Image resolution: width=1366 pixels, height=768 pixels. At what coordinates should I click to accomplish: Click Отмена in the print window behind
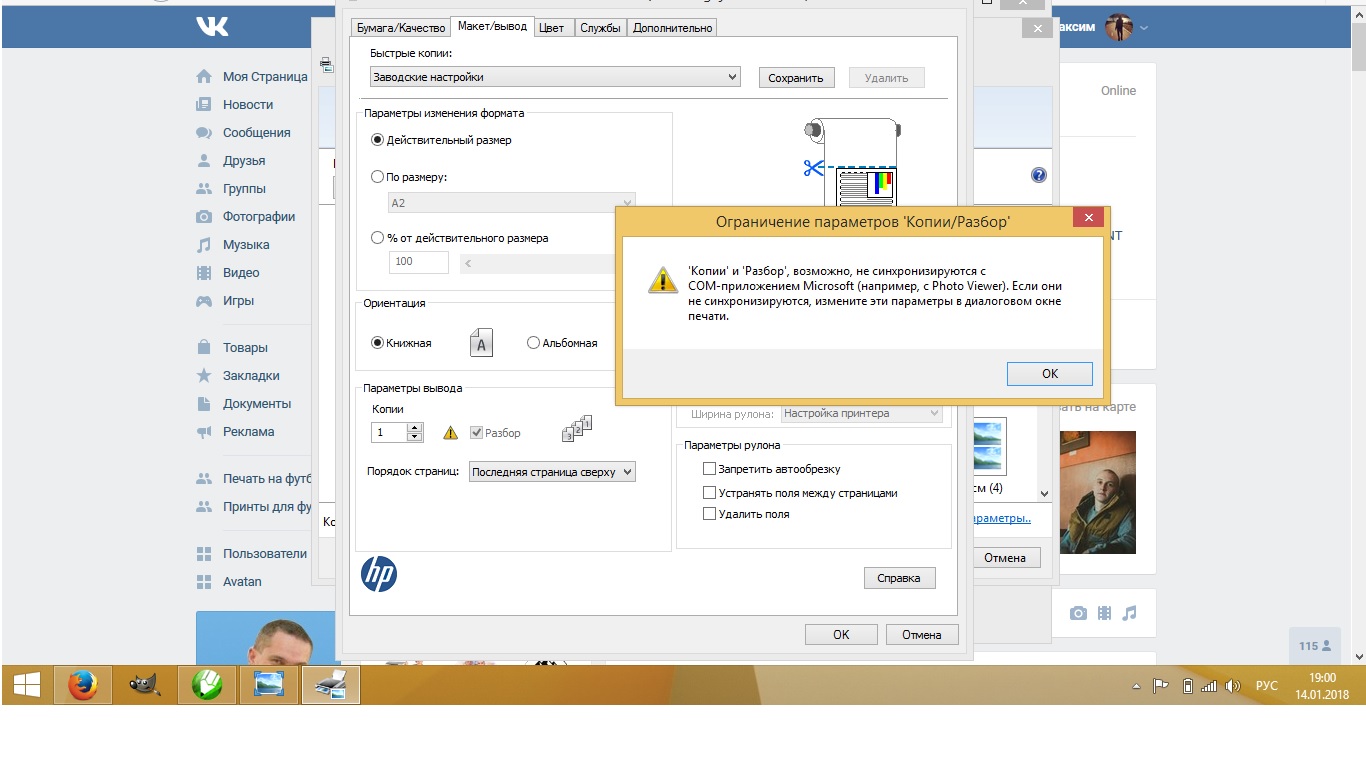click(x=1005, y=558)
